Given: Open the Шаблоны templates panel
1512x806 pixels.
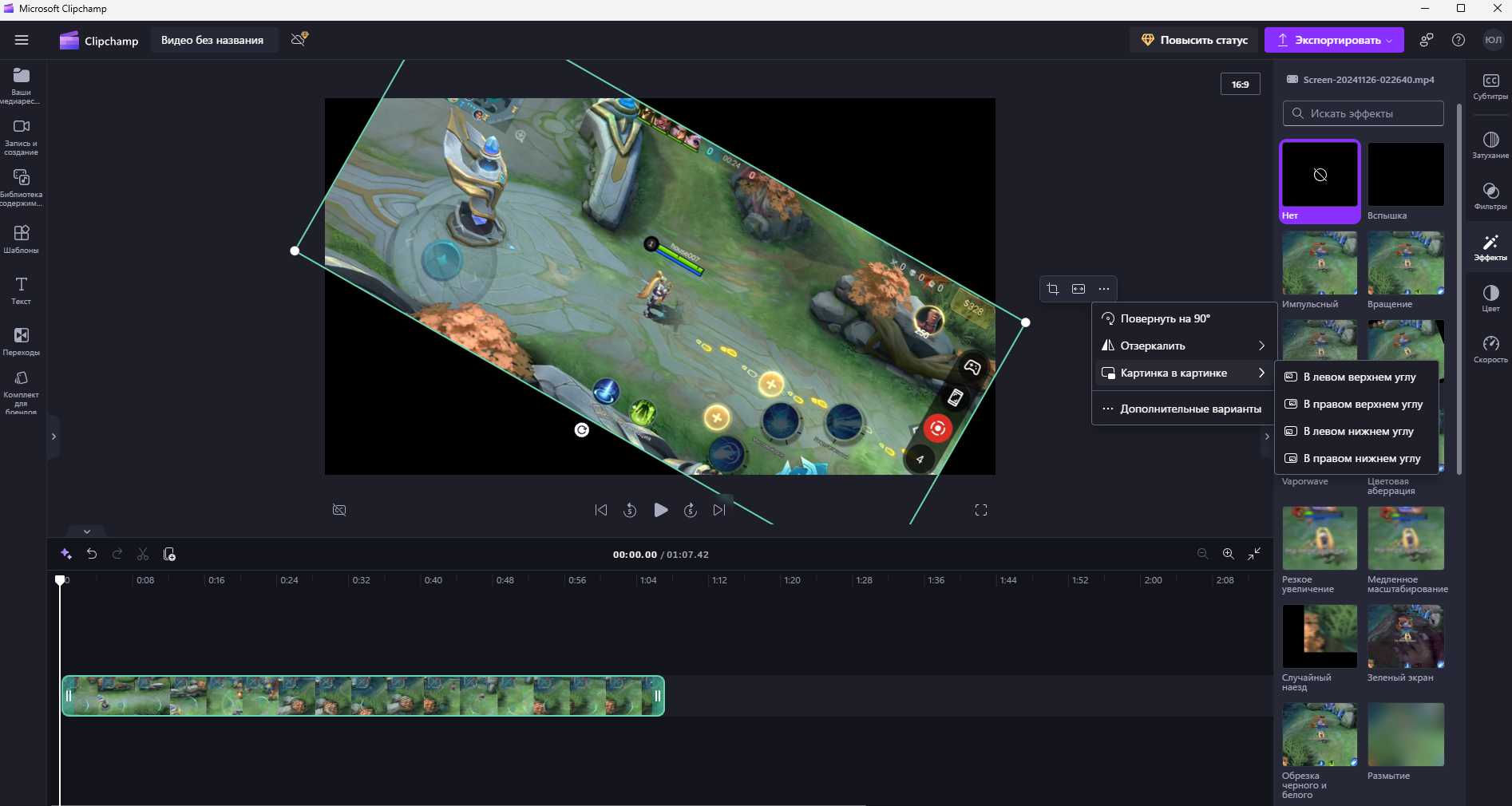Looking at the screenshot, I should click(x=22, y=239).
